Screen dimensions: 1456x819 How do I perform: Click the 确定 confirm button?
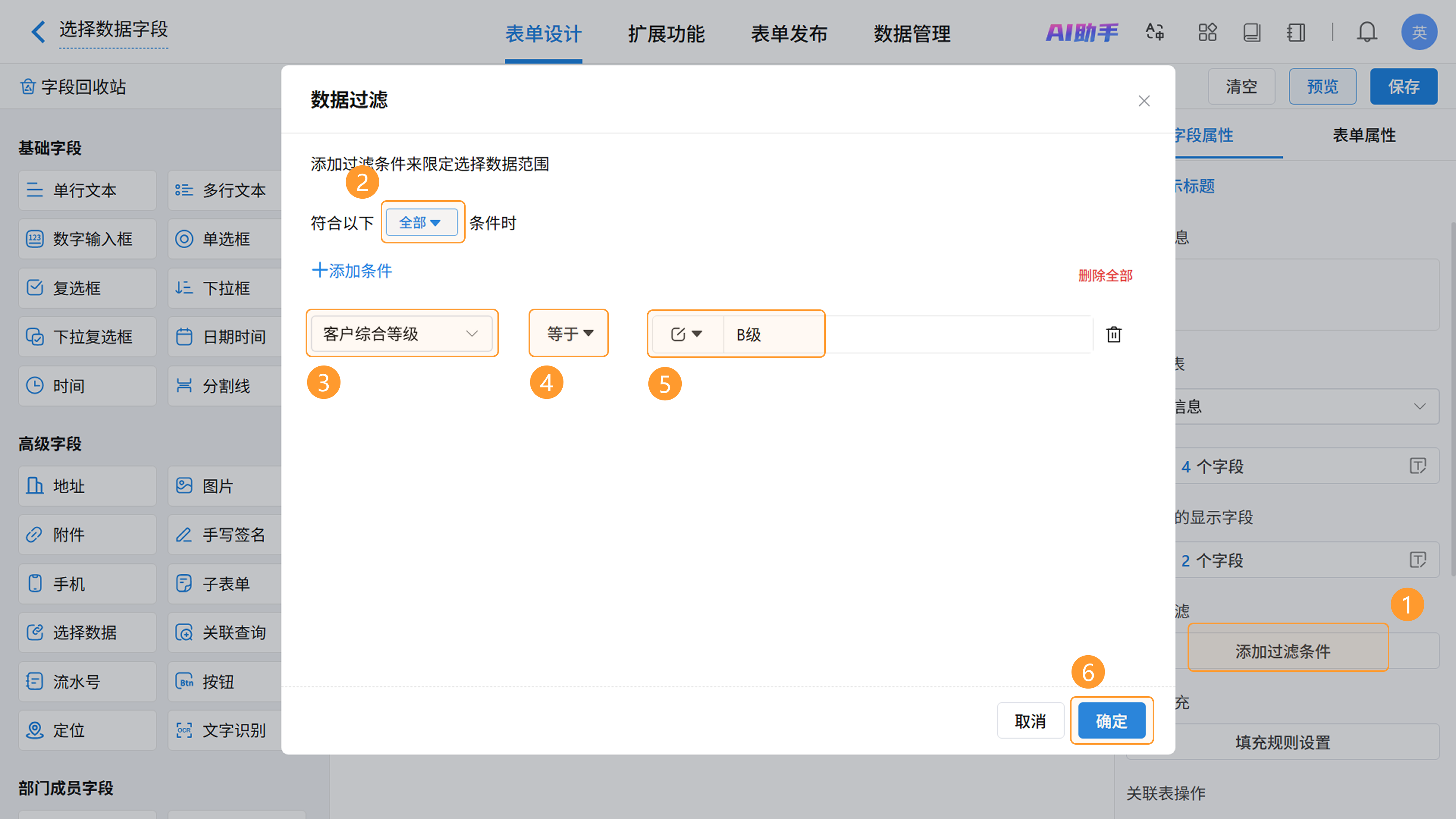pos(1111,721)
